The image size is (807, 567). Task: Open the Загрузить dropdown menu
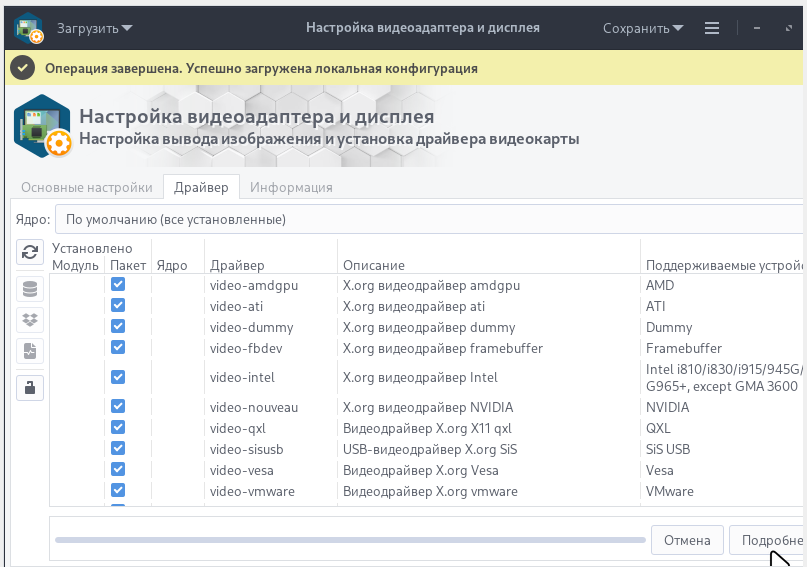point(94,28)
